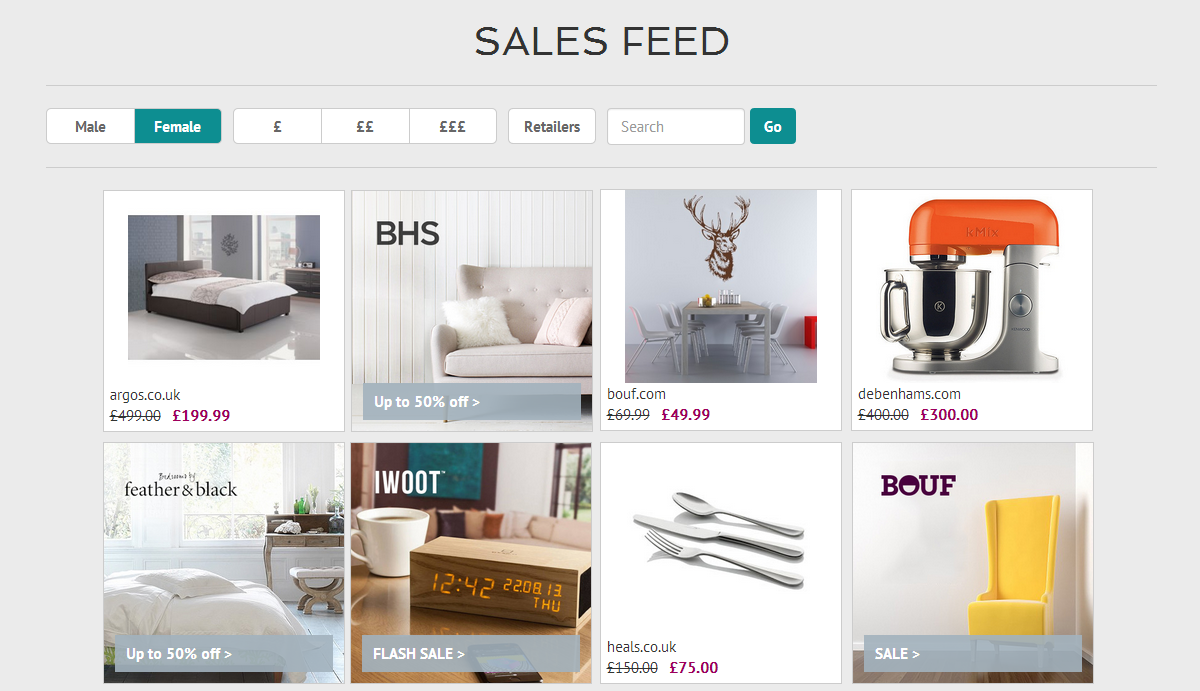Viewport: 1200px width, 691px height.
Task: Open the BHS Up to 50% off banner
Action: point(471,402)
